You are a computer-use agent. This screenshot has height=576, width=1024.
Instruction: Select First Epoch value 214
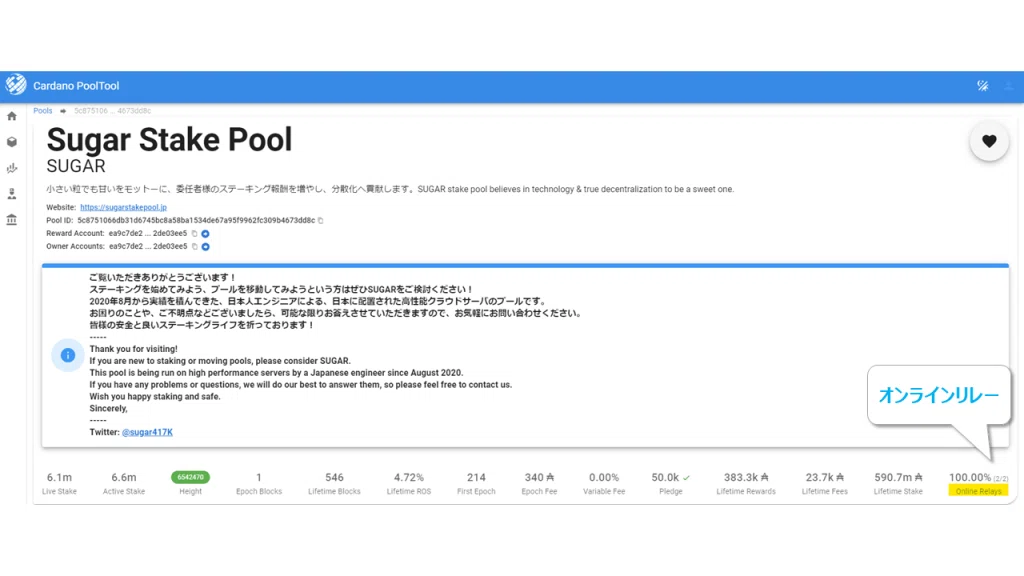[476, 477]
